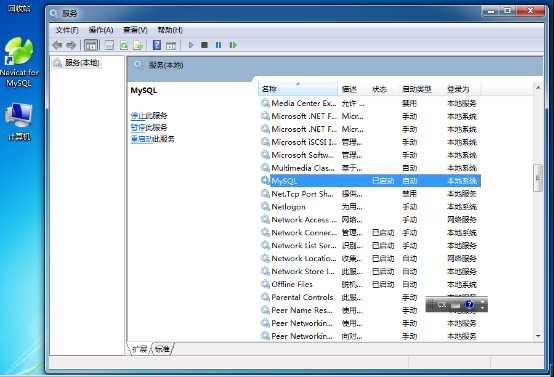Open the 查看(V) menu
The image size is (554, 377).
coord(135,30)
